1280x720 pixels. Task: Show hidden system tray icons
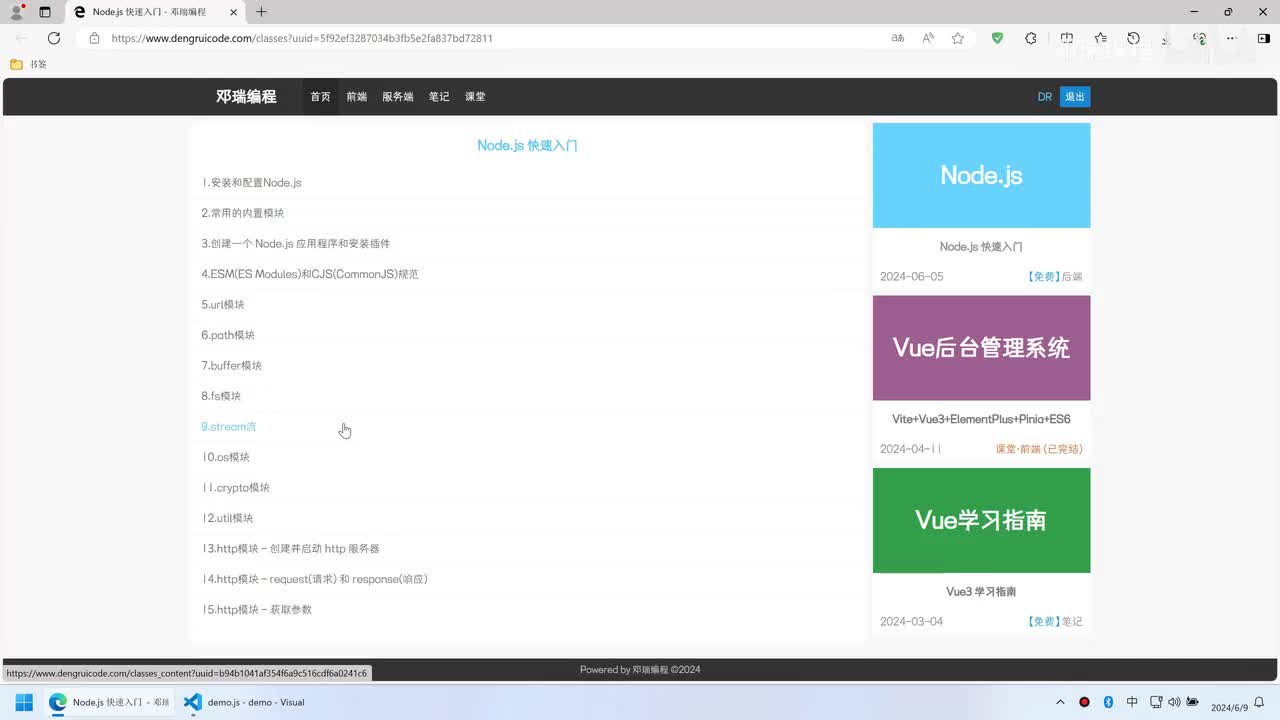pyautogui.click(x=1060, y=702)
